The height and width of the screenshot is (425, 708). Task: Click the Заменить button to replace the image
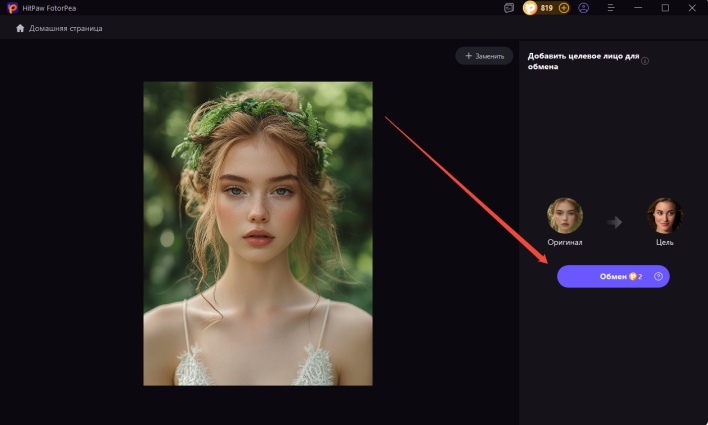tap(484, 56)
